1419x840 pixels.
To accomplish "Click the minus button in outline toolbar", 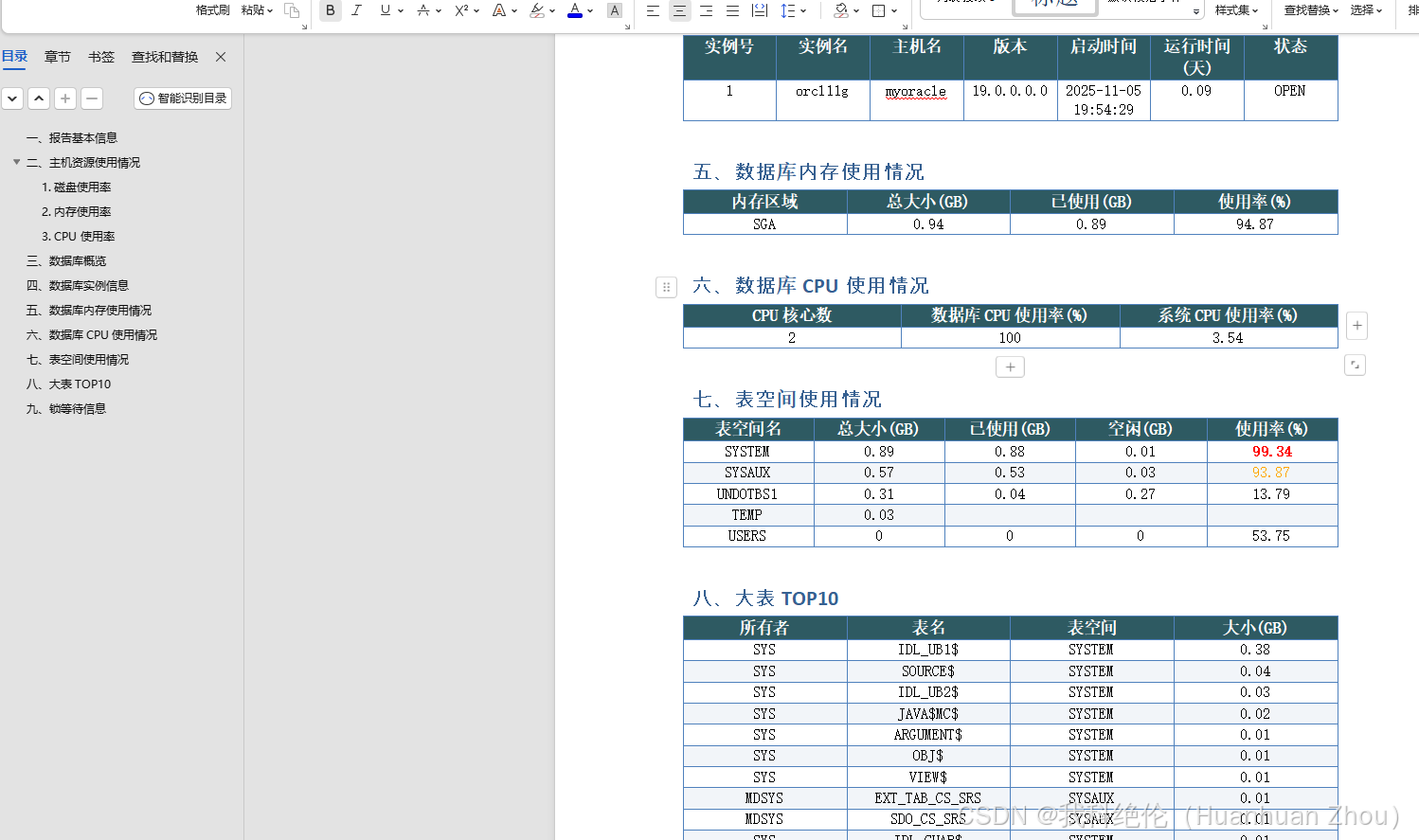I will click(x=92, y=98).
